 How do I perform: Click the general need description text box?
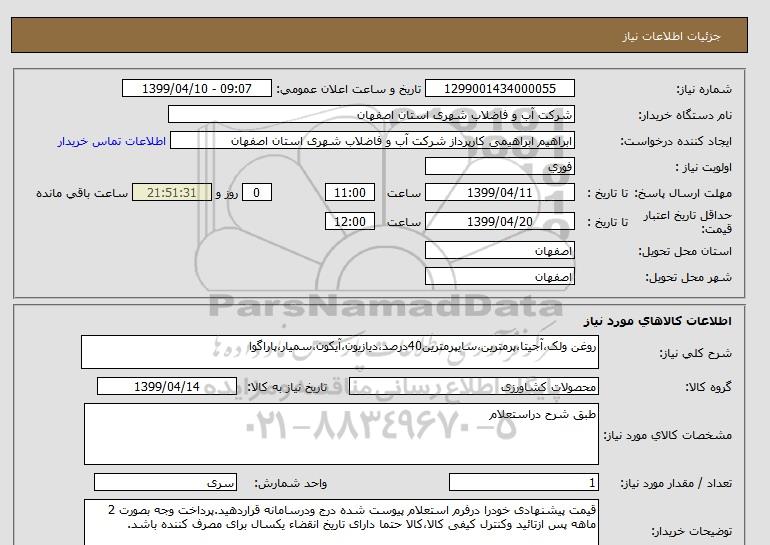(x=340, y=352)
